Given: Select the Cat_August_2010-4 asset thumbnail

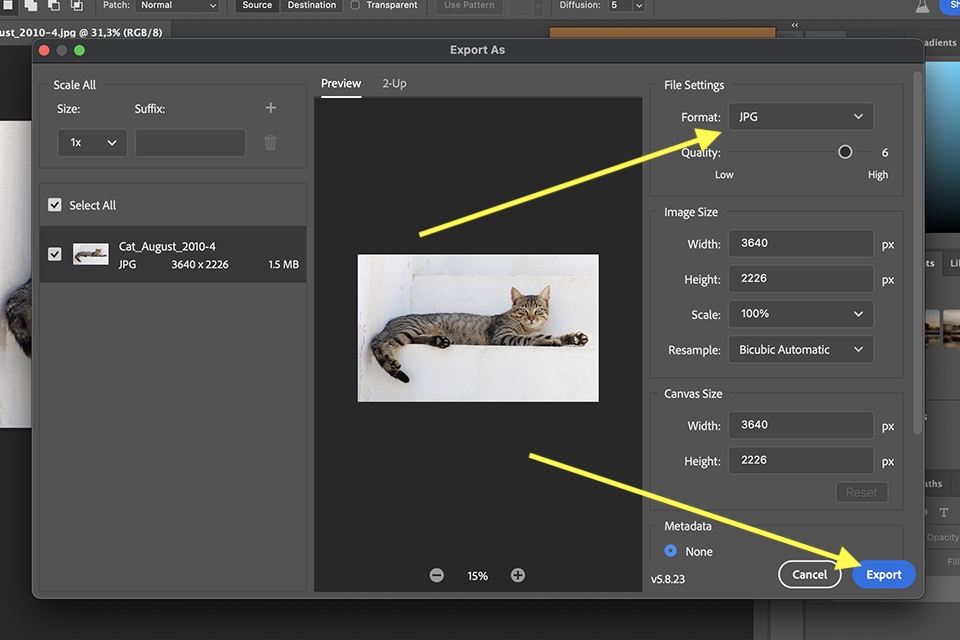Looking at the screenshot, I should 91,254.
